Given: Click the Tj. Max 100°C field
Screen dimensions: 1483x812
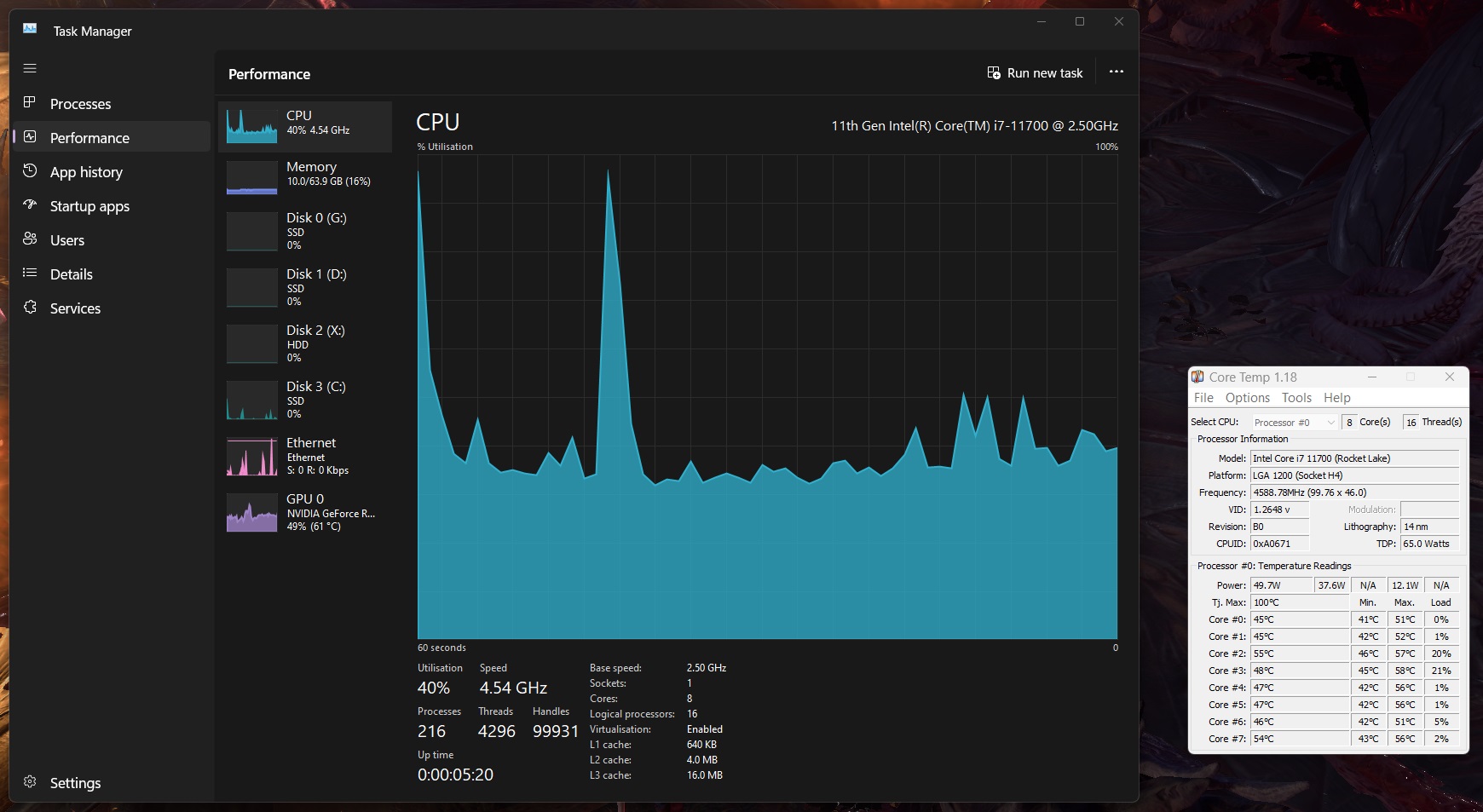Looking at the screenshot, I should pos(1300,602).
